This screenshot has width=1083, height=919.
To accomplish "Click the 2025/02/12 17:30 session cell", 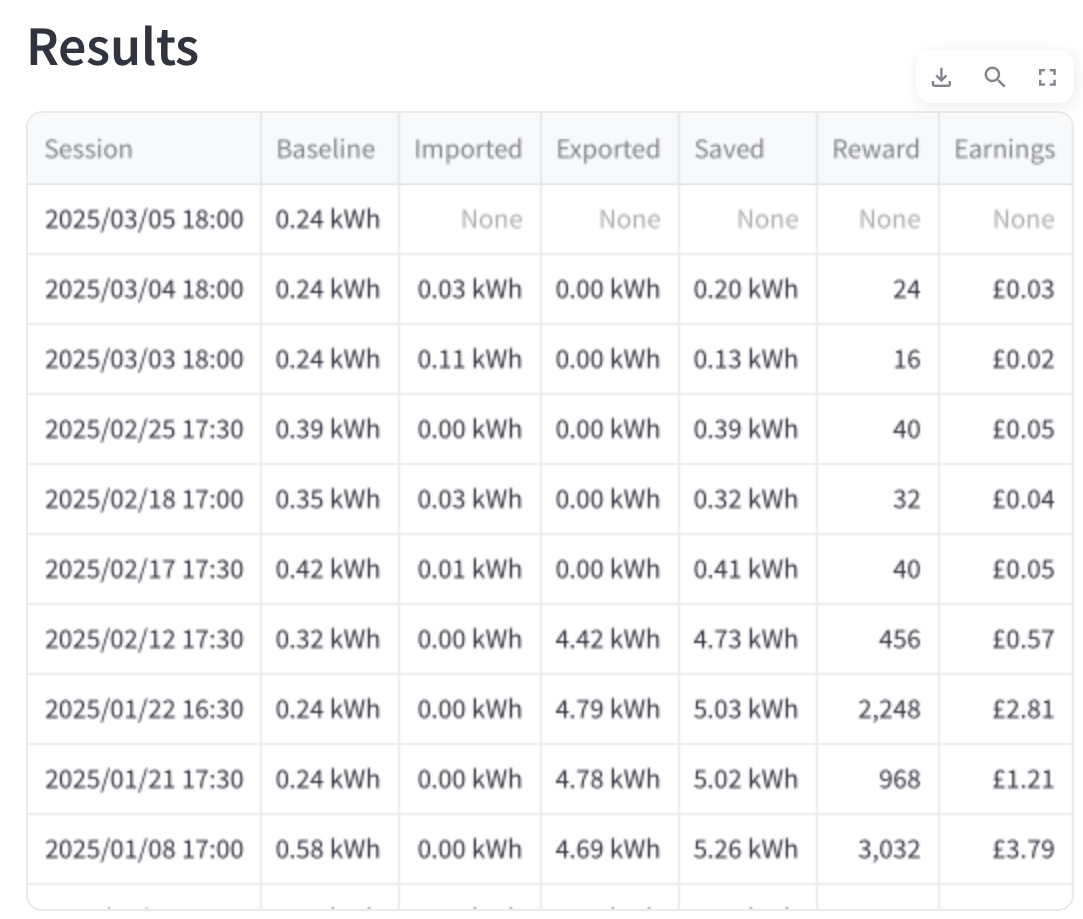I will (x=144, y=639).
